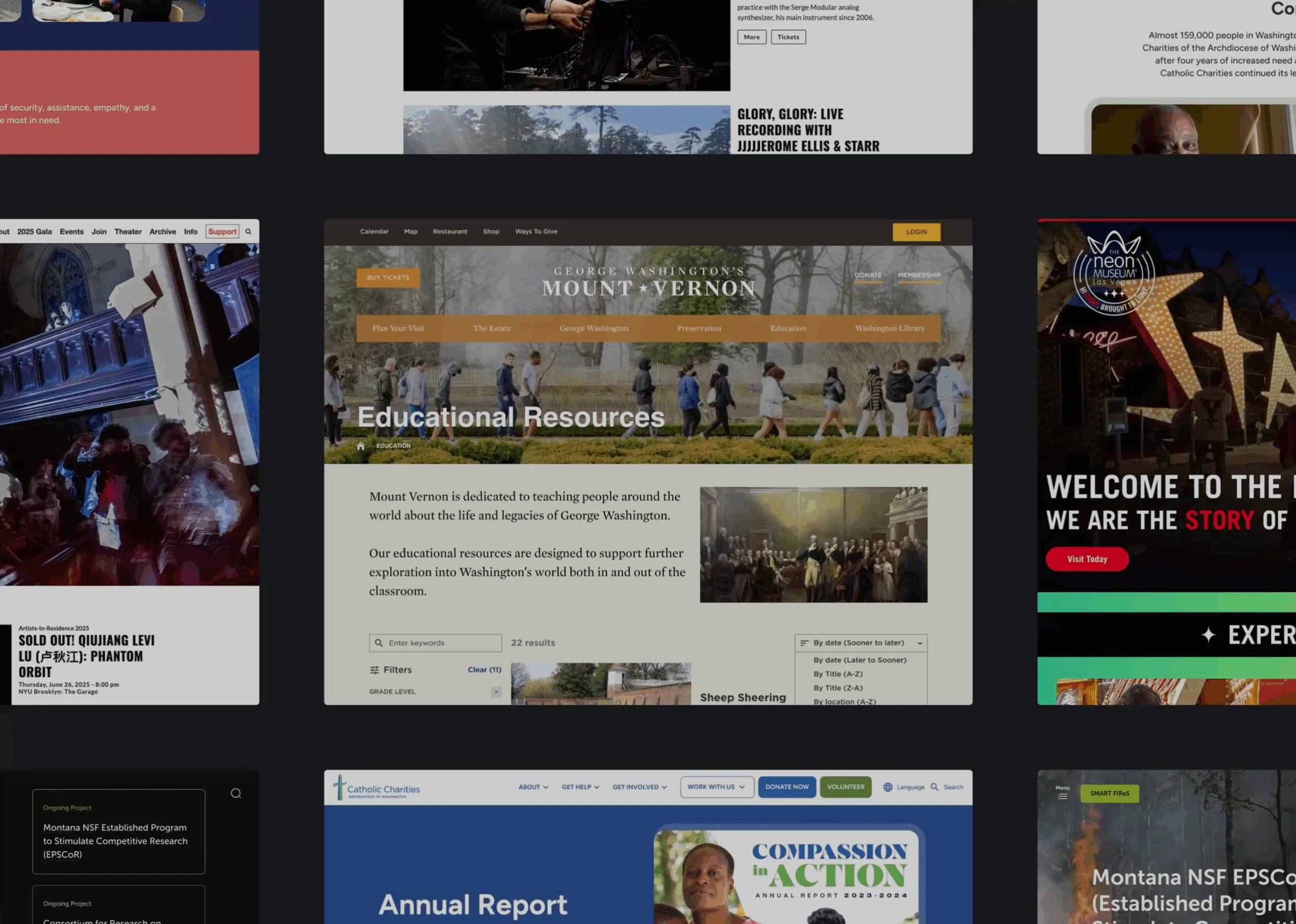Click the home breadcrumb icon under Educational Resources

(x=360, y=446)
